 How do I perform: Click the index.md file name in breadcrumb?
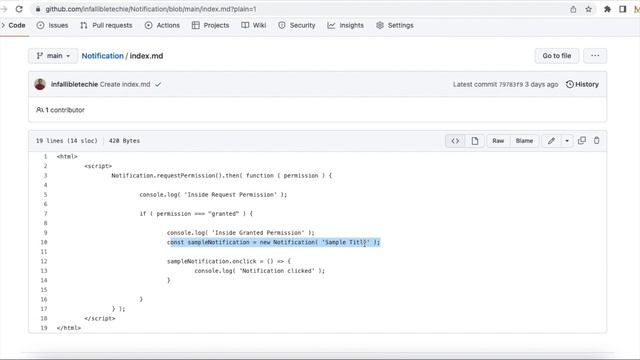(146, 56)
